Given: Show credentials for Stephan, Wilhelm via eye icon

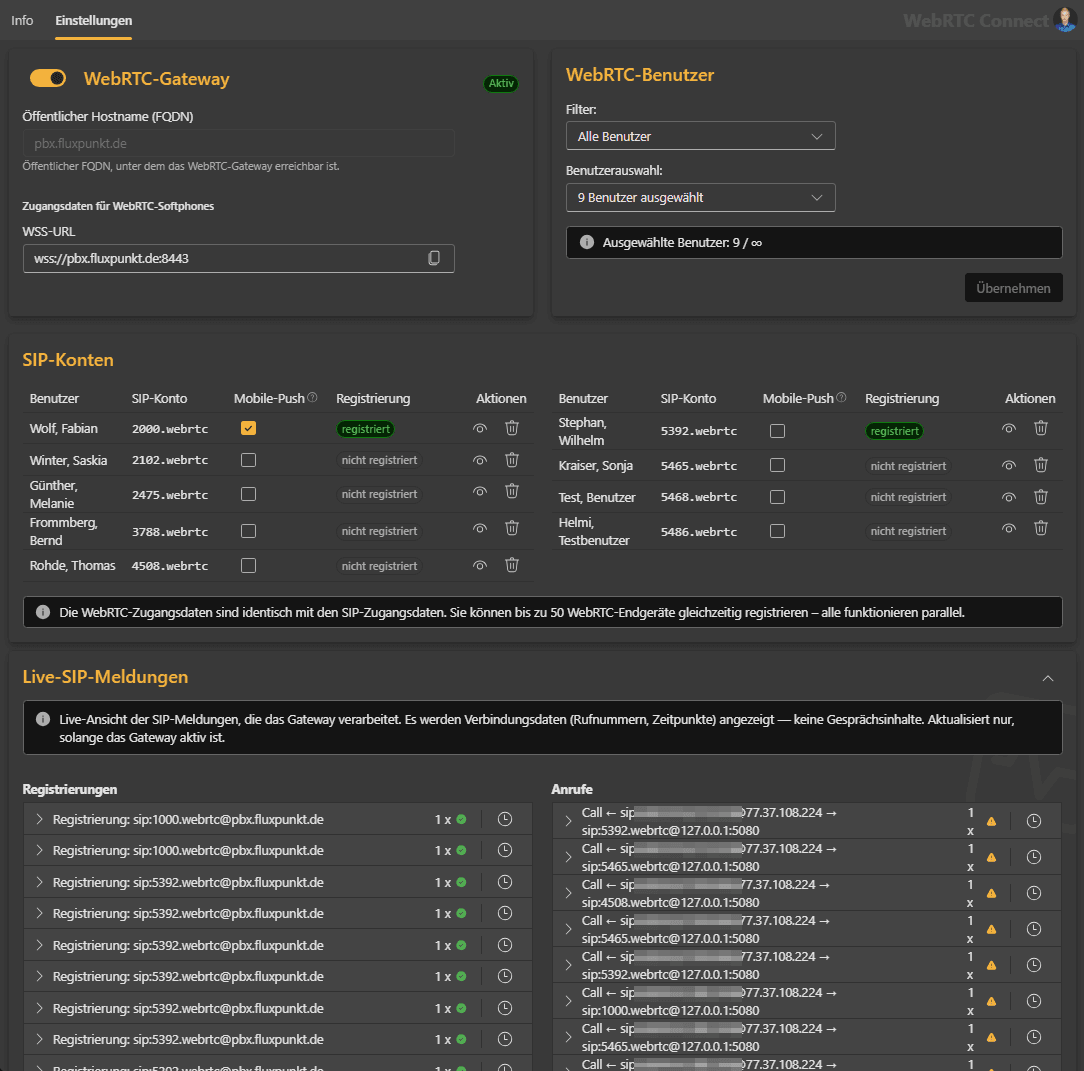Looking at the screenshot, I should pos(1009,429).
